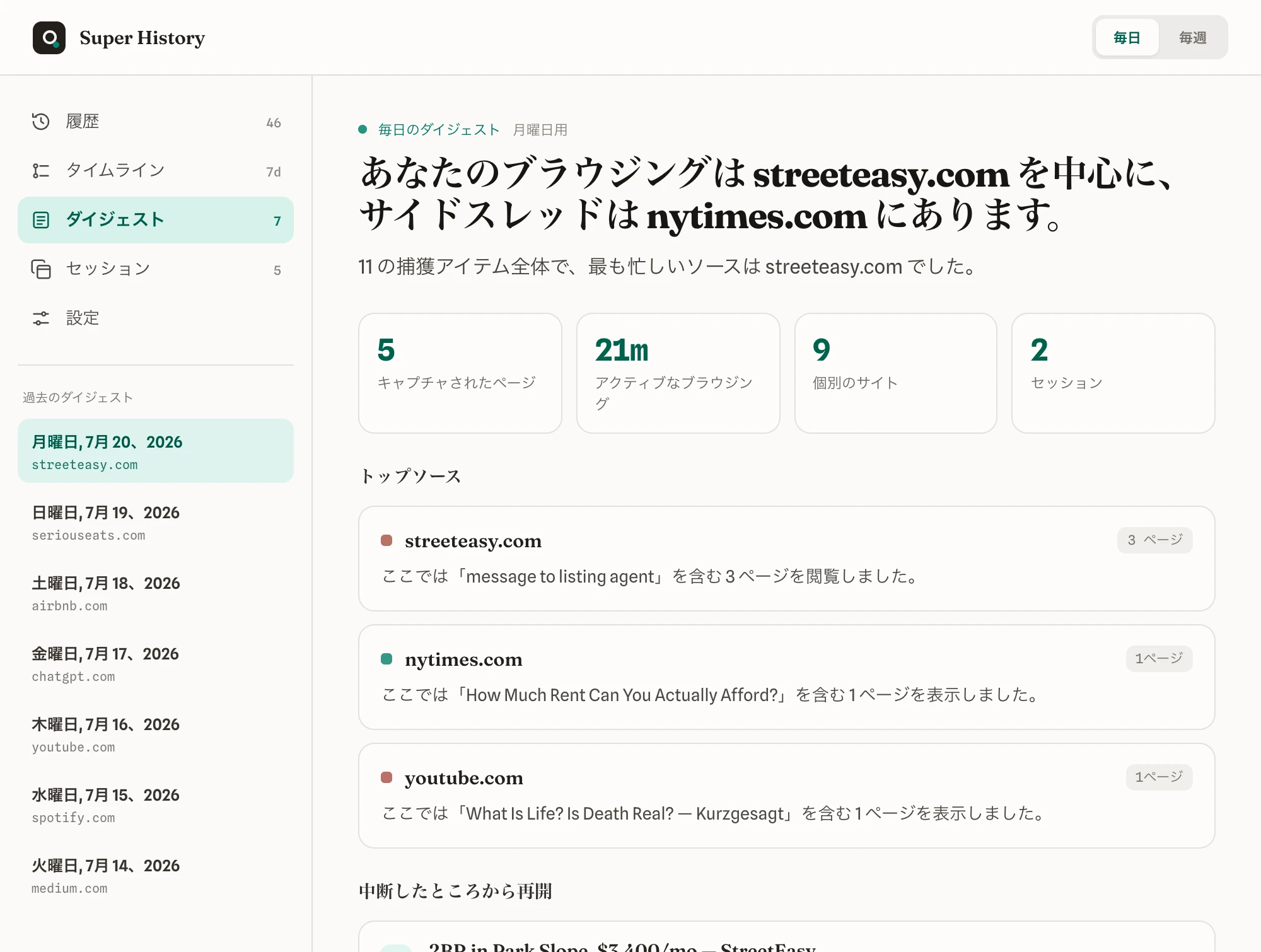Click the chatgpt.com subtitle text
The image size is (1261, 952).
(x=73, y=676)
